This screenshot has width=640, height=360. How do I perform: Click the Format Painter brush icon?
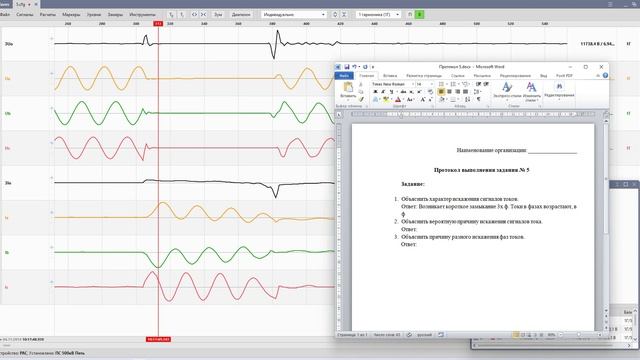[x=361, y=99]
